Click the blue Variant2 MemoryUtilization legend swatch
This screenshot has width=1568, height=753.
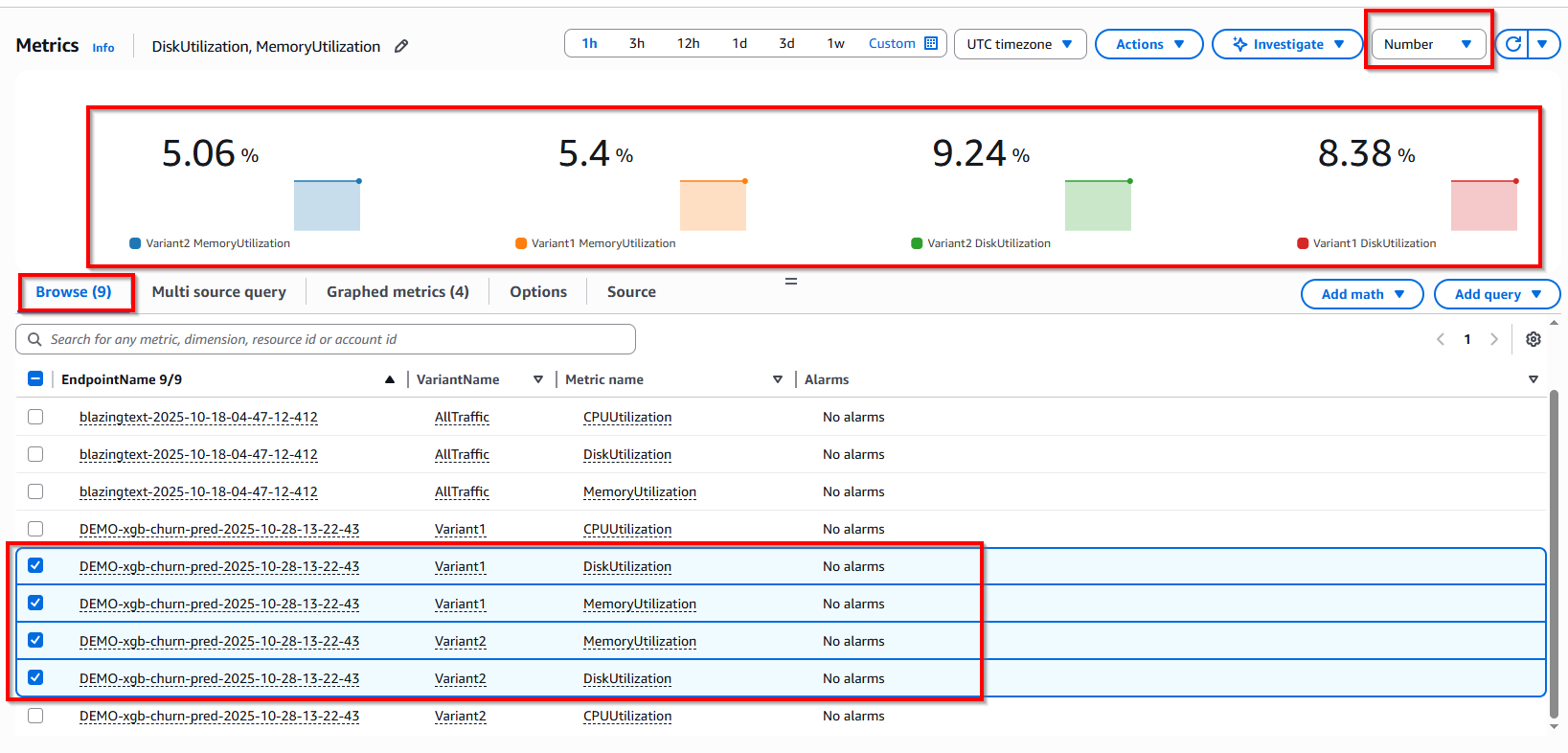coord(135,243)
